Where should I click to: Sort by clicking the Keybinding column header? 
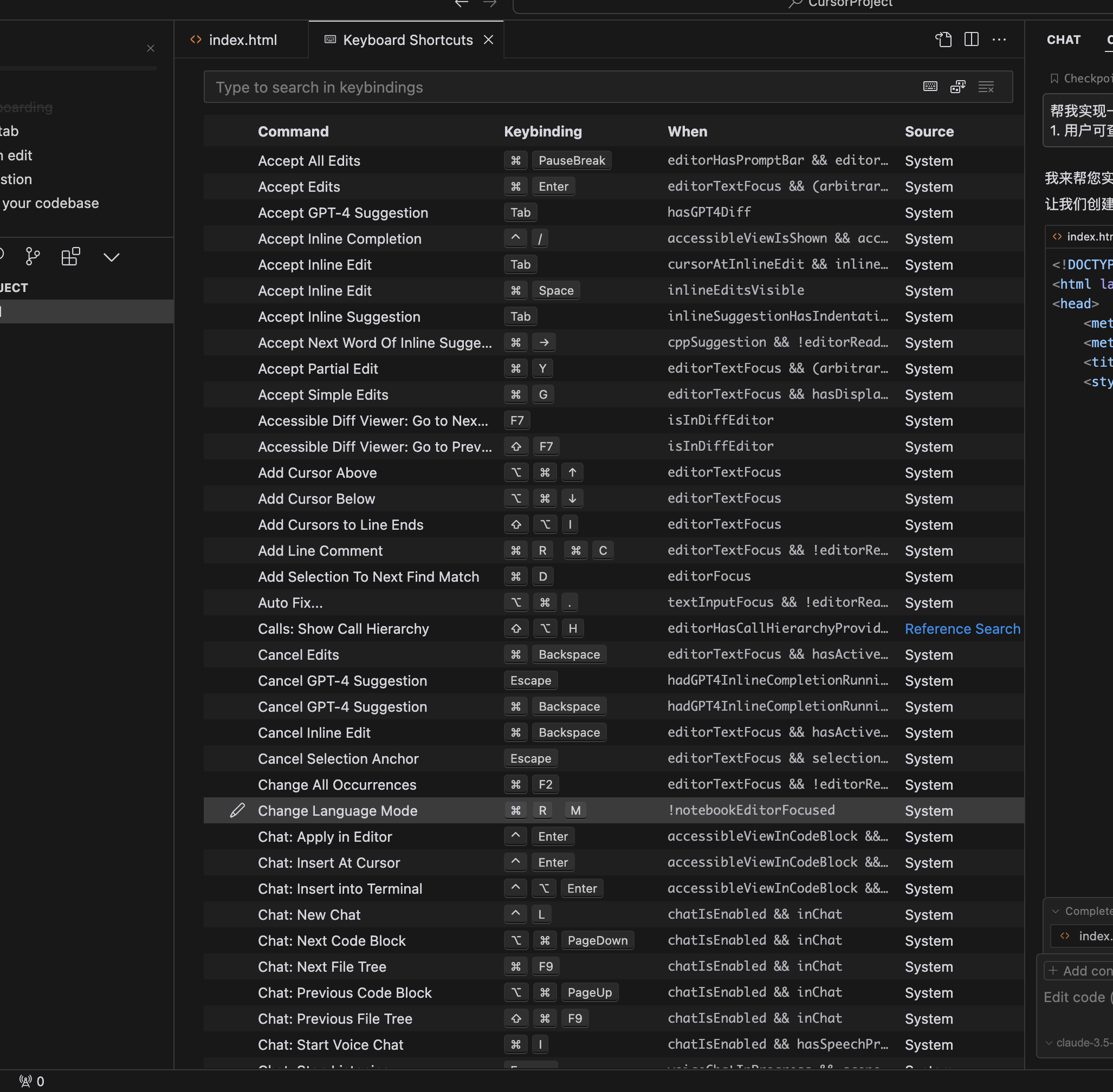(x=543, y=131)
